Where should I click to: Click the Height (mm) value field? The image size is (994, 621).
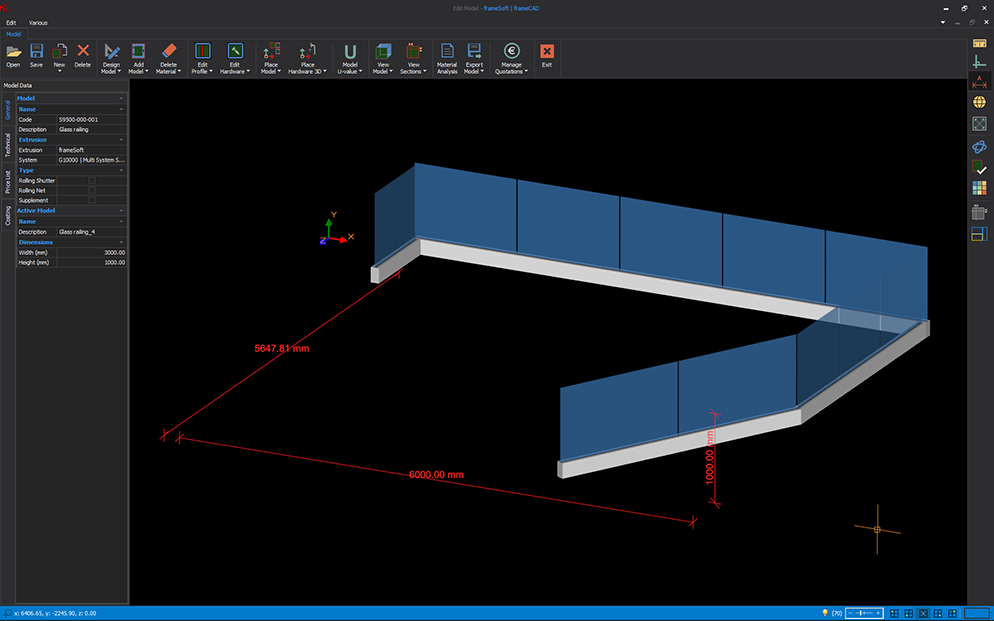[x=92, y=262]
